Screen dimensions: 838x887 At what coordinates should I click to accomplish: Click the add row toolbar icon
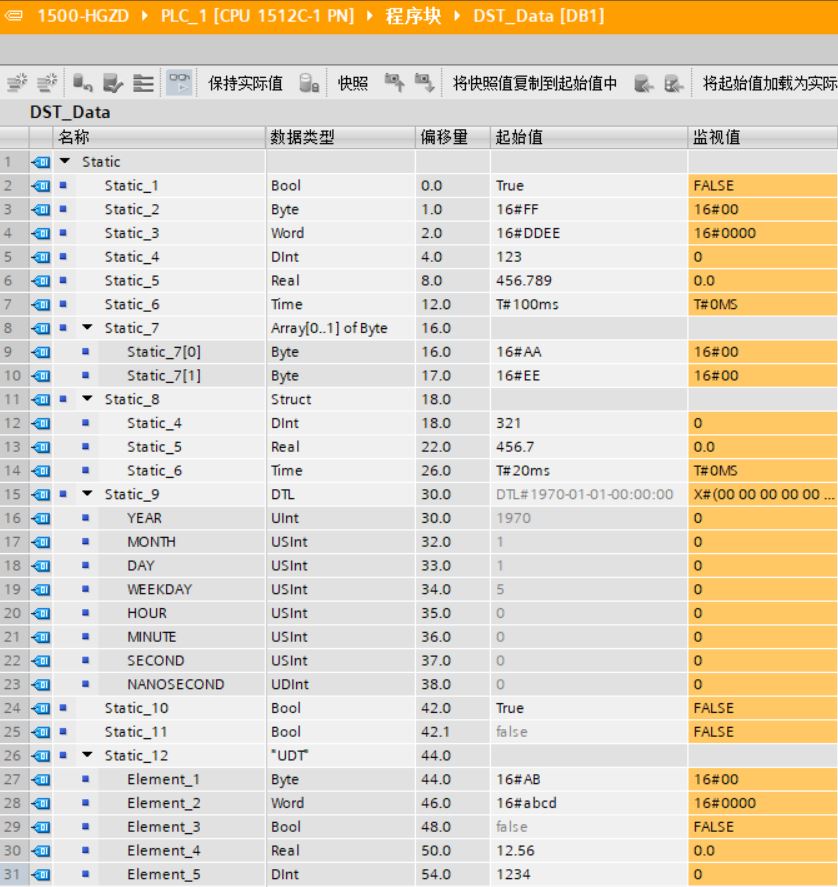46,83
